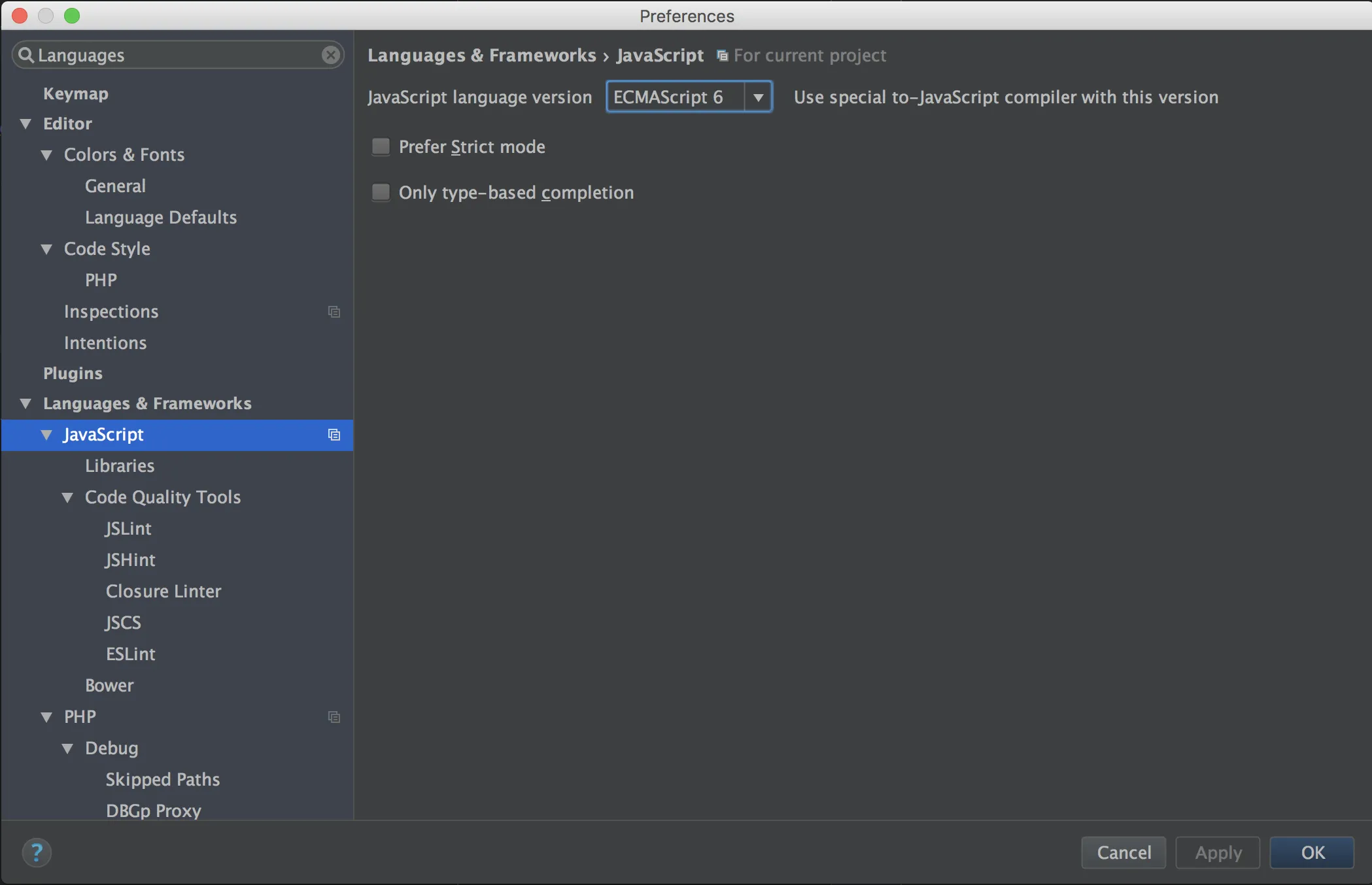Open the Keymap settings page
The height and width of the screenshot is (885, 1372).
[76, 93]
